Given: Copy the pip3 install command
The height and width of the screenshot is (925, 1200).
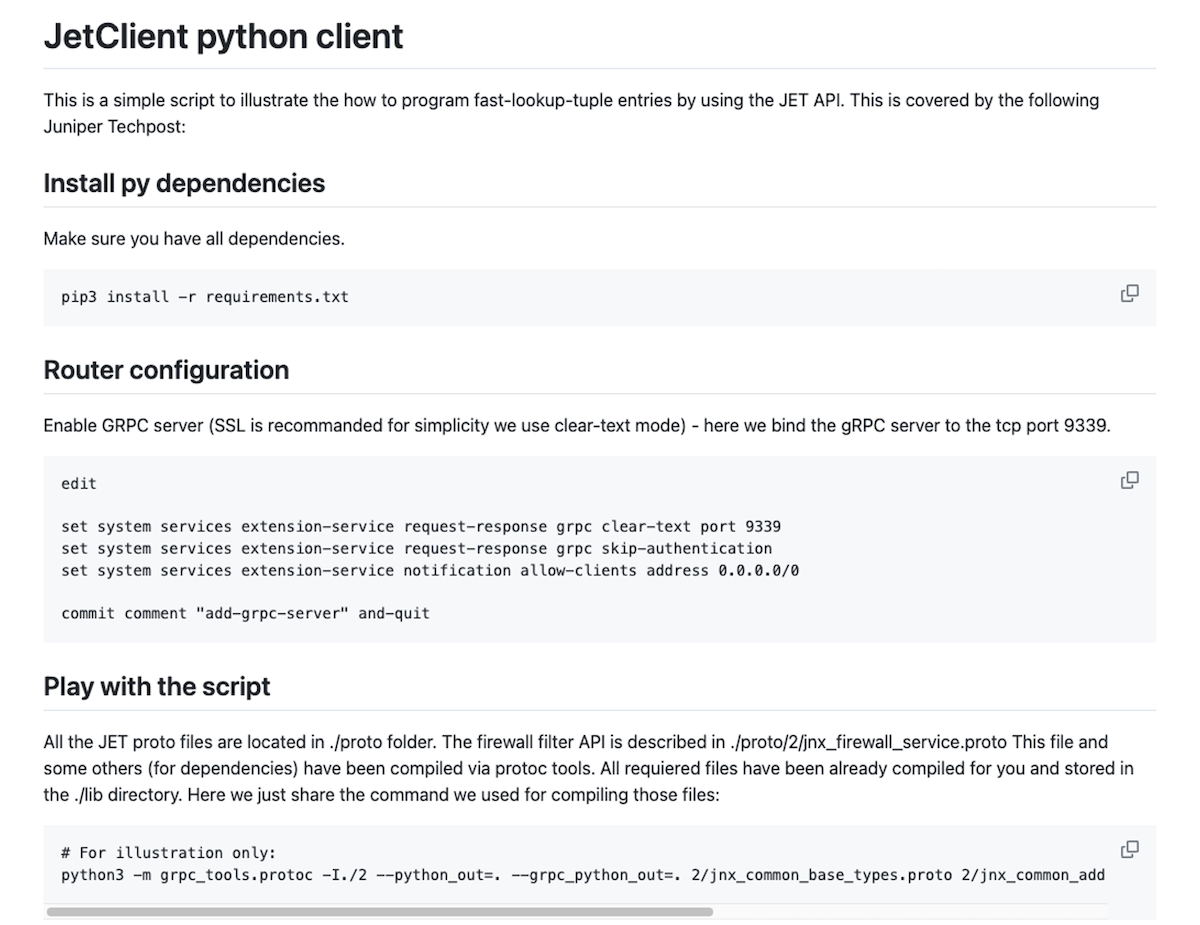Looking at the screenshot, I should pyautogui.click(x=1129, y=294).
